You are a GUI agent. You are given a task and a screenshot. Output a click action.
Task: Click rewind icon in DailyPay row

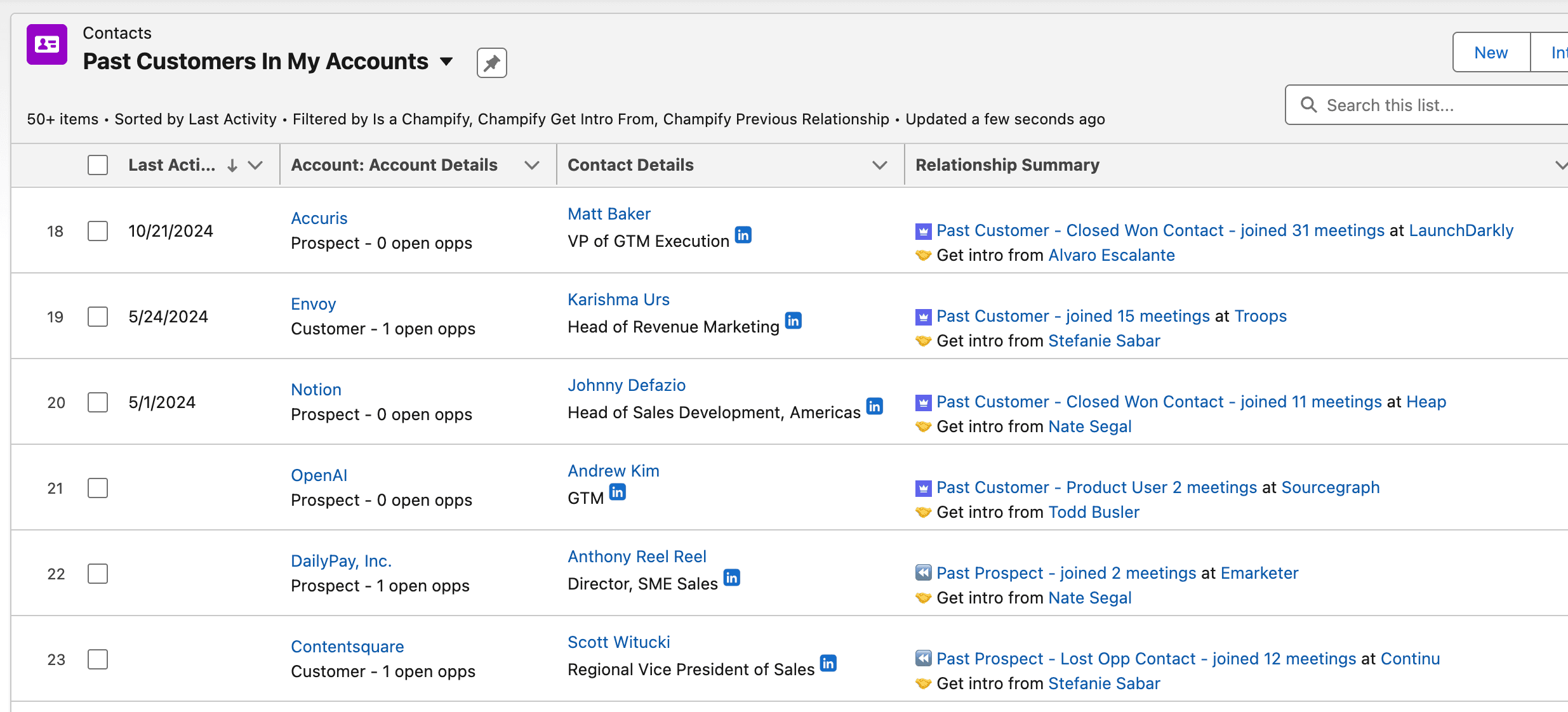tap(924, 573)
